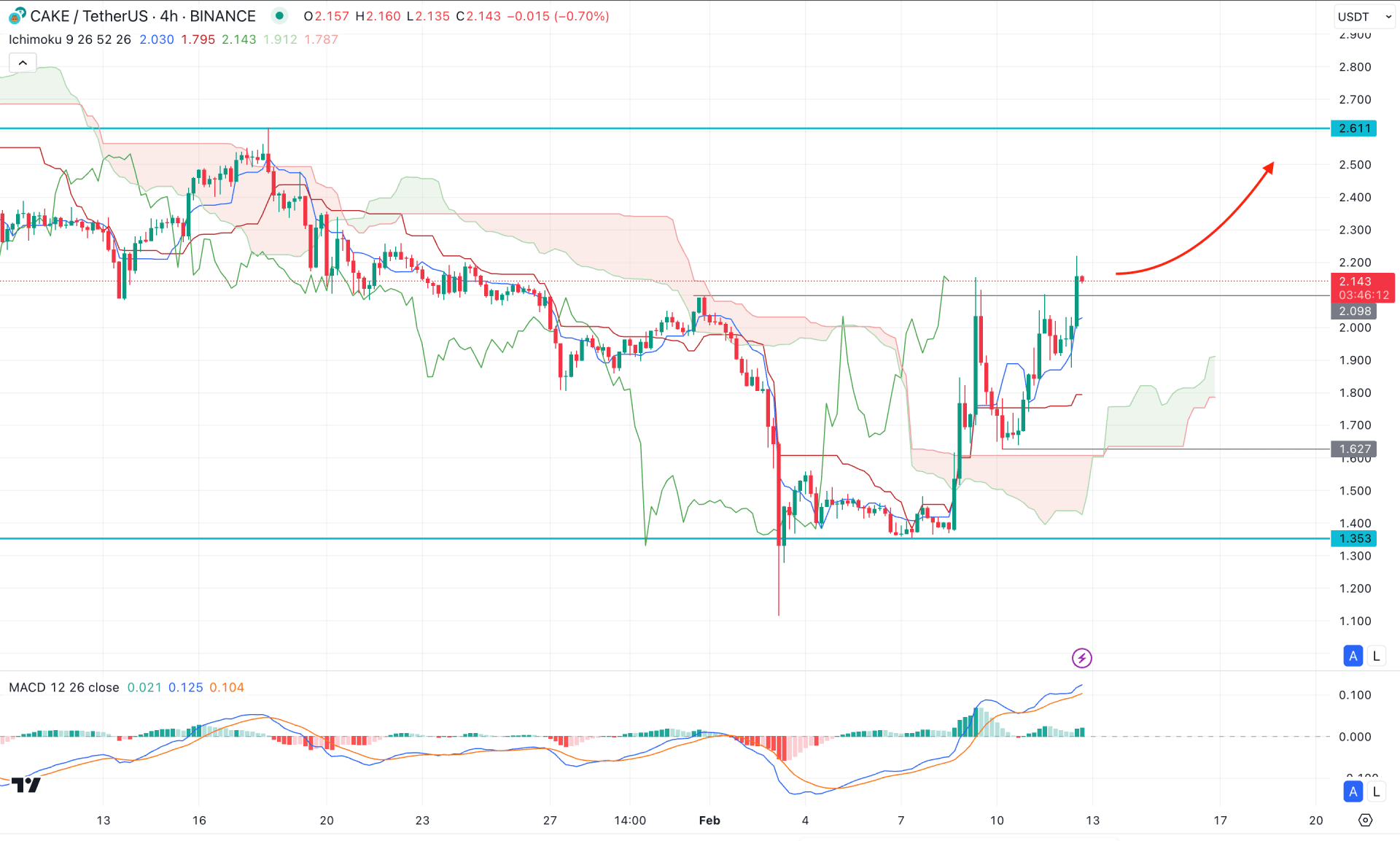Click the 2.500 price axis label

[x=1355, y=165]
